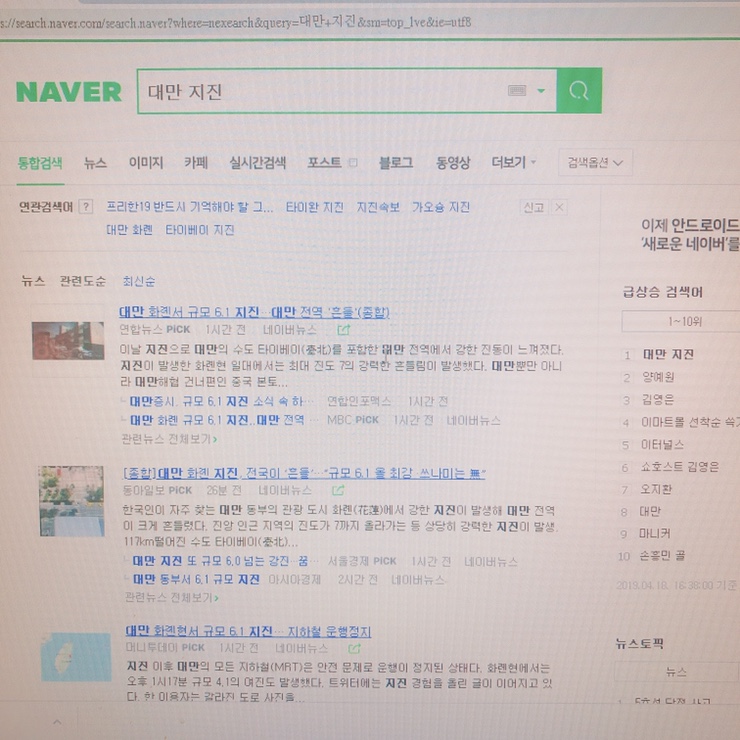Open external link icon next to 연합뉴스 네이버뉴스
Screen dimensions: 740x740
tap(344, 330)
